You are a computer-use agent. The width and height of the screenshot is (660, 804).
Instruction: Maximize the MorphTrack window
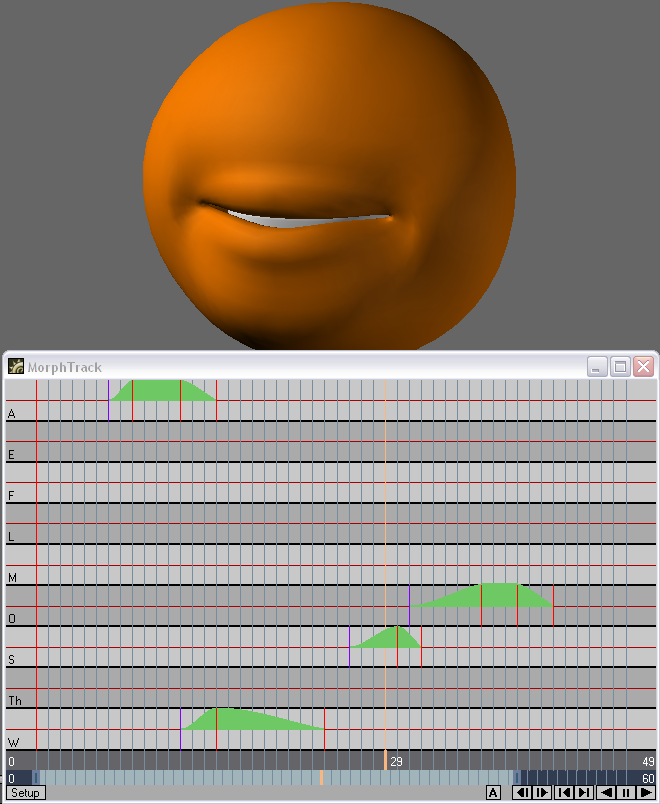tap(620, 367)
